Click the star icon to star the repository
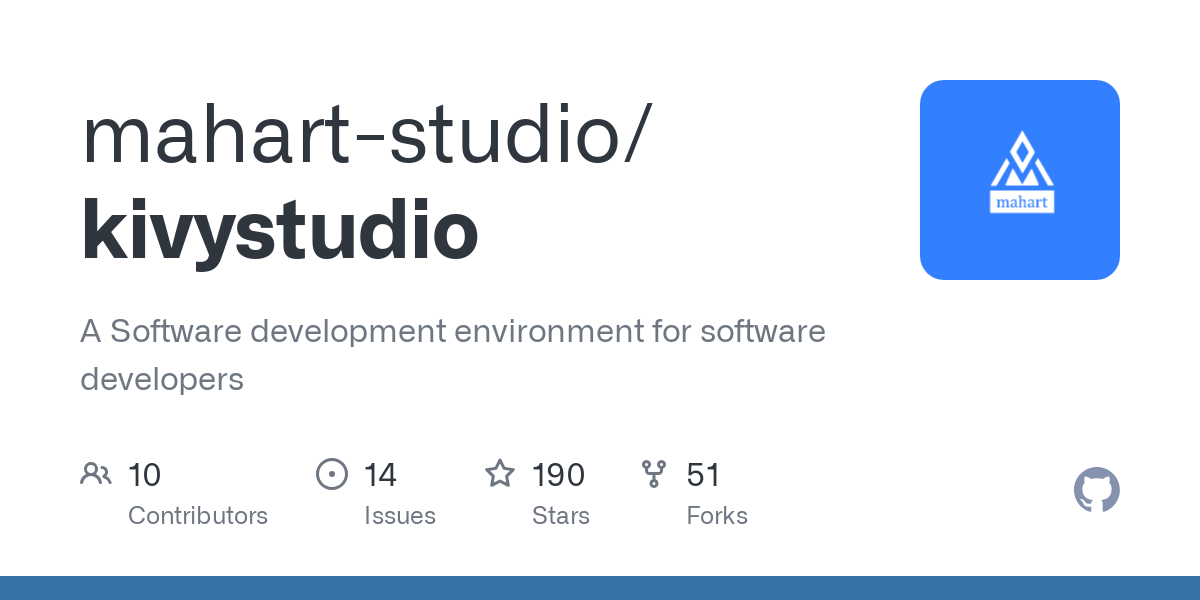 (499, 473)
